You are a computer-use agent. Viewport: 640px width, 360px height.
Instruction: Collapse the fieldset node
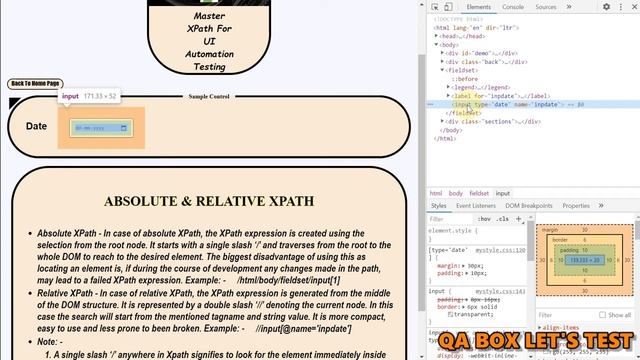[442, 70]
